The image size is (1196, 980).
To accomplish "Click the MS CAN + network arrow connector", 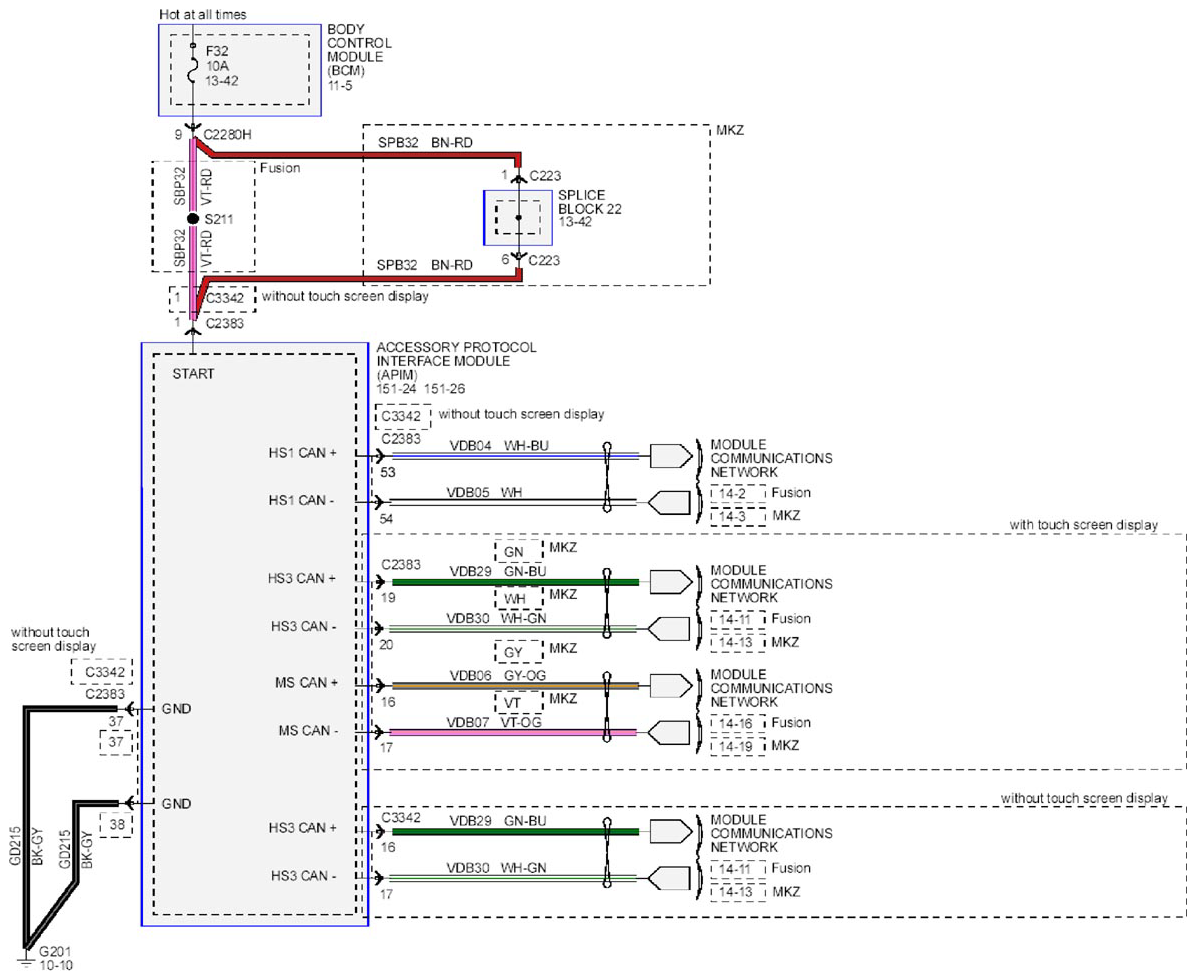I will point(671,686).
